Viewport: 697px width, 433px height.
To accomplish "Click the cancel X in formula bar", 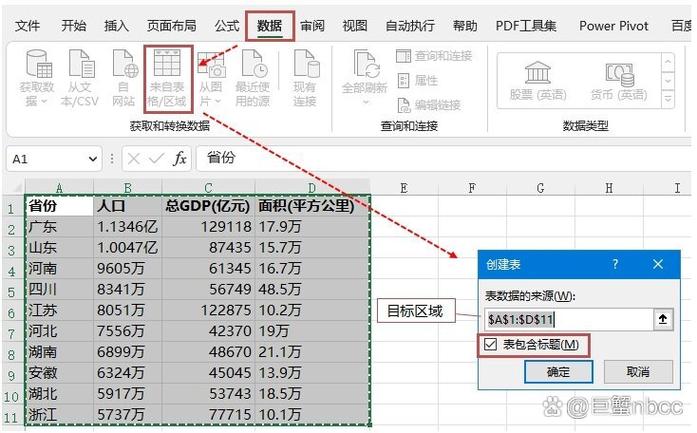I will click(133, 158).
